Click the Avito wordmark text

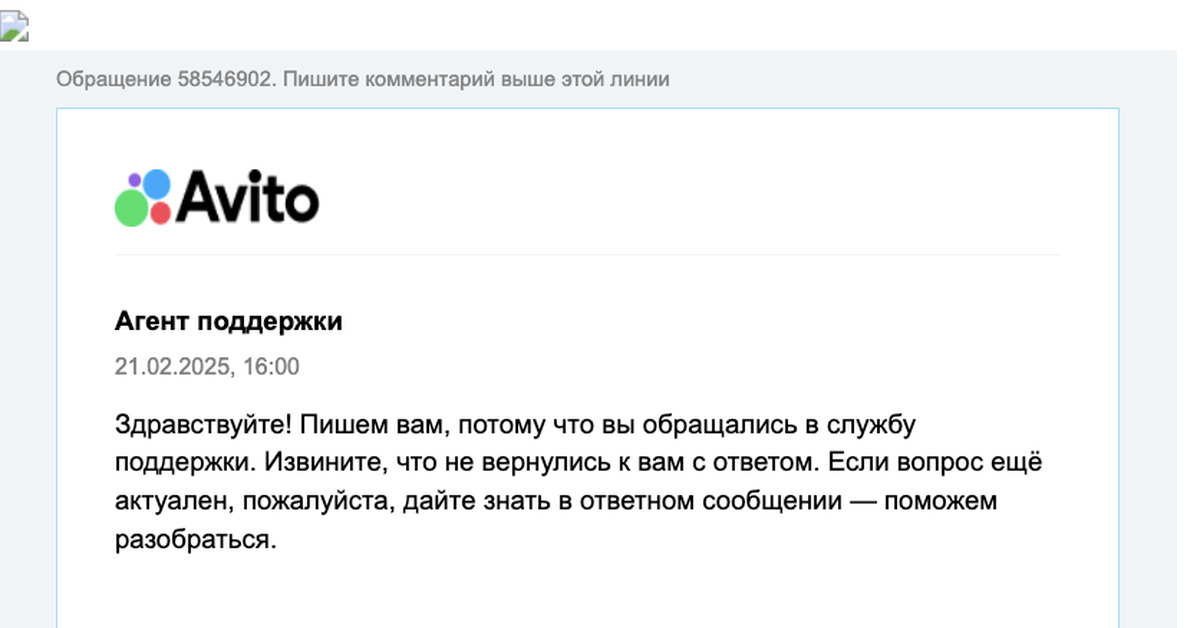tap(248, 197)
